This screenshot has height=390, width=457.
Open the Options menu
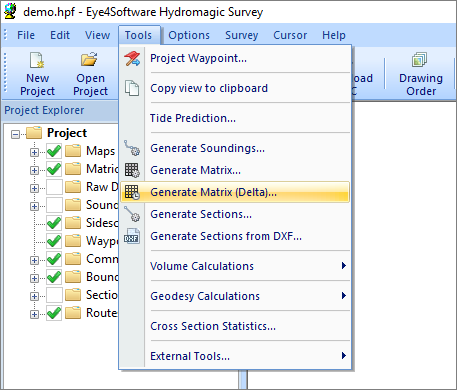point(189,35)
